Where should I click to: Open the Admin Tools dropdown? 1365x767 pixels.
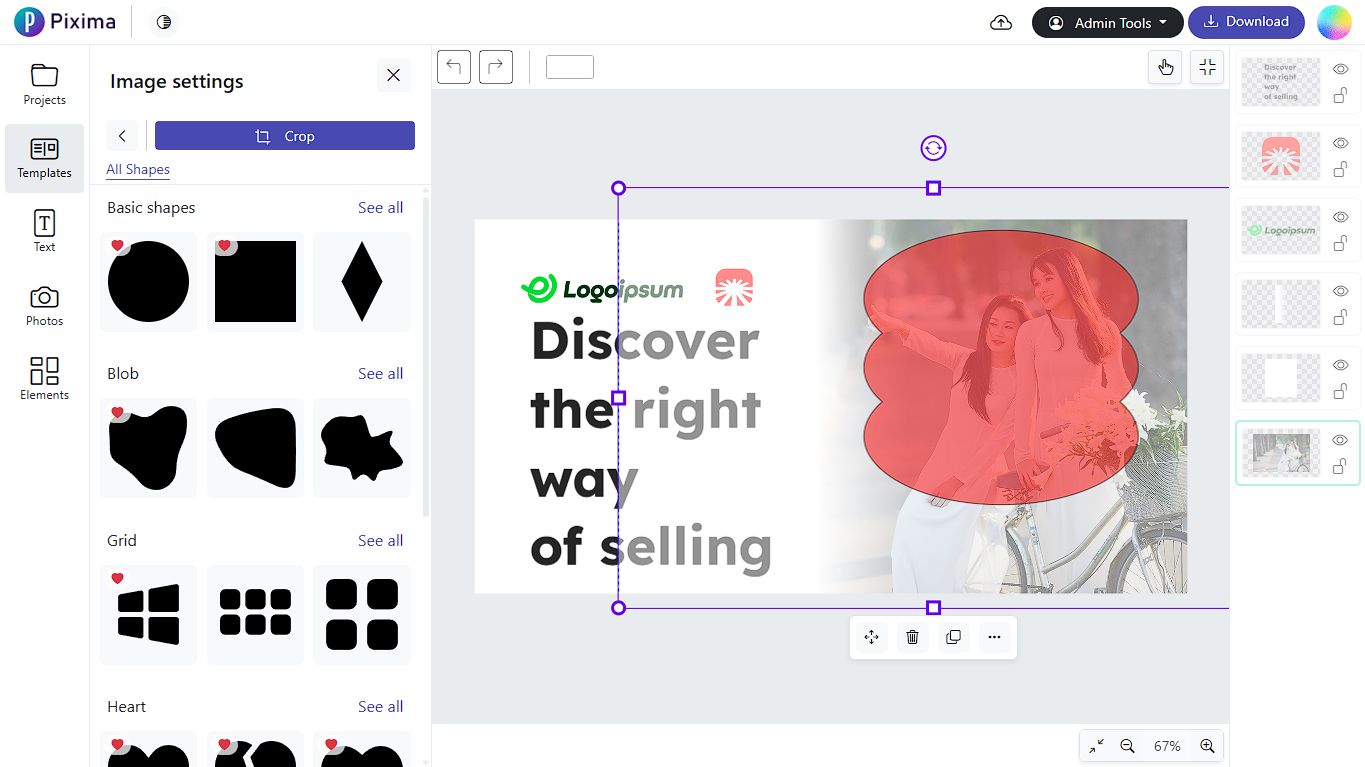[x=1107, y=23]
